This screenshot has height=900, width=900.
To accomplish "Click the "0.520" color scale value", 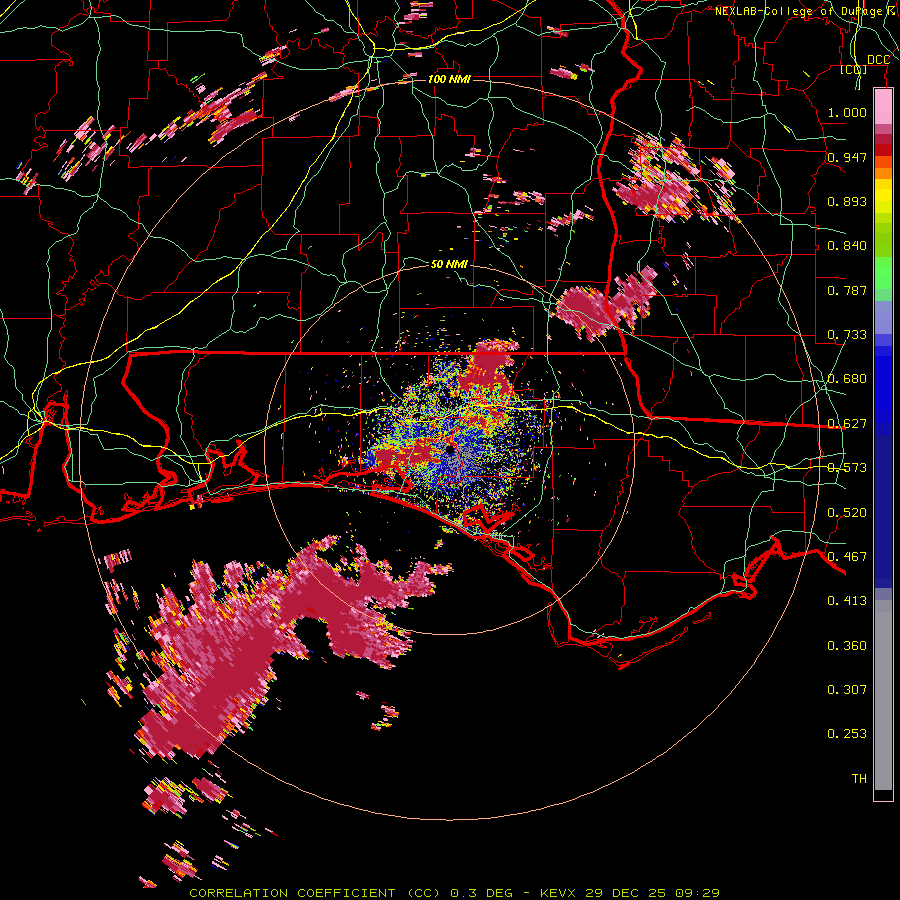I will point(847,513).
